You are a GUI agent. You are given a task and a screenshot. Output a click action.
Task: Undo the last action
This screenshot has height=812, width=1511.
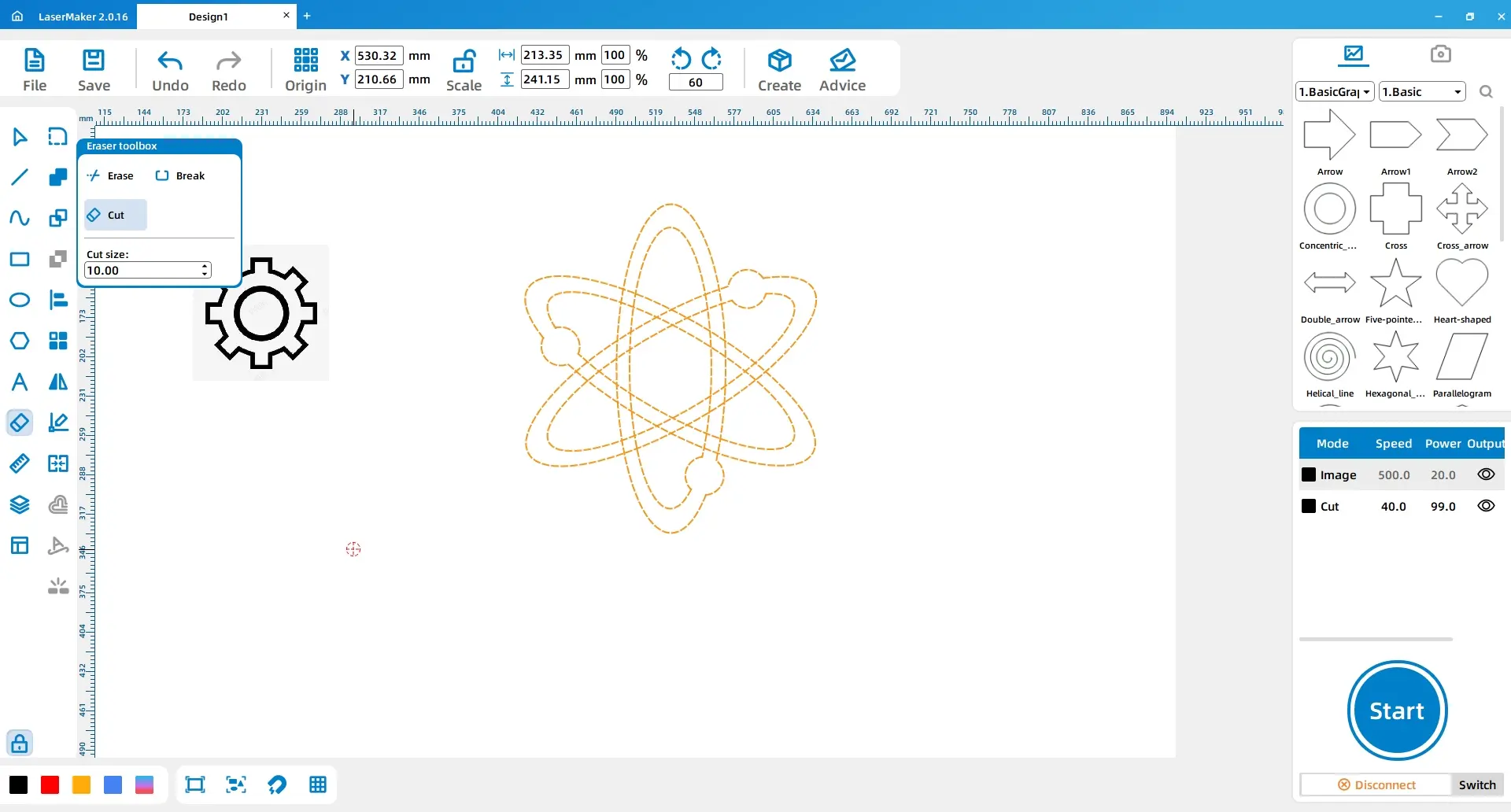pyautogui.click(x=170, y=70)
